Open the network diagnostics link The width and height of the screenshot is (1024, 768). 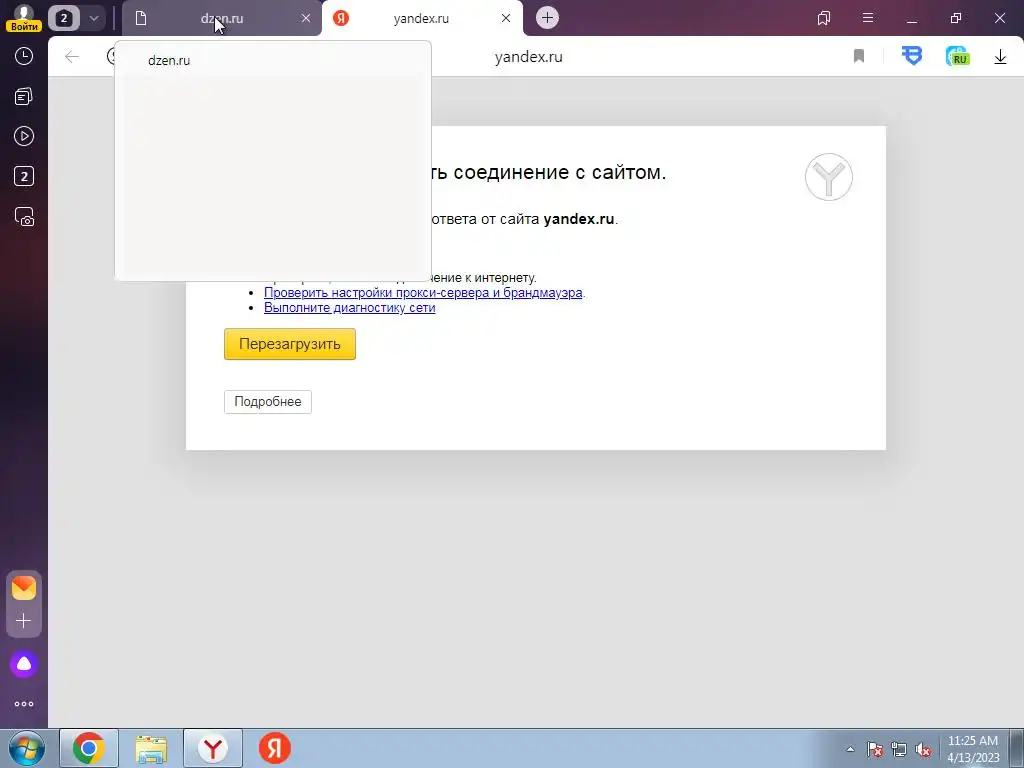pyautogui.click(x=349, y=308)
